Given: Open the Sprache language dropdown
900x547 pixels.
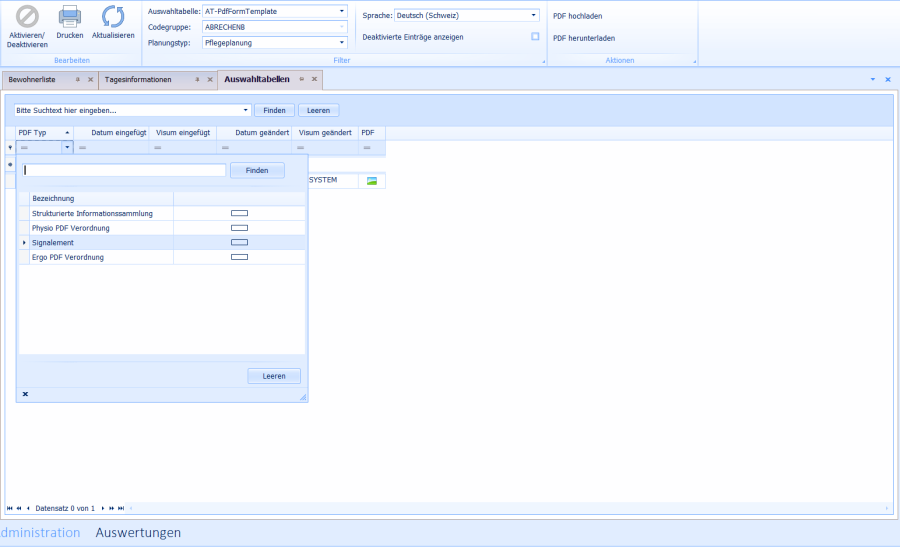Looking at the screenshot, I should 534,16.
